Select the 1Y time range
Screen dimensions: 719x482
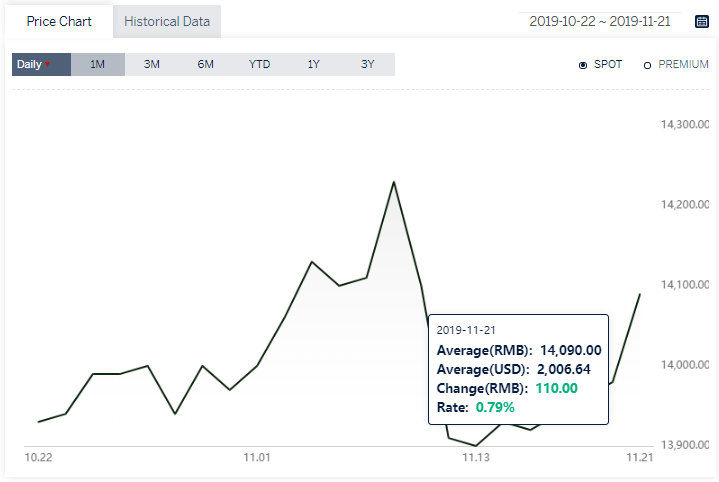tap(314, 64)
